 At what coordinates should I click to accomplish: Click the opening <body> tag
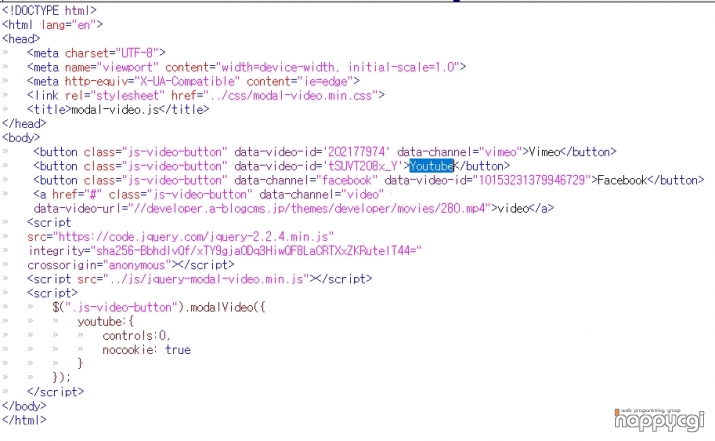[21, 138]
